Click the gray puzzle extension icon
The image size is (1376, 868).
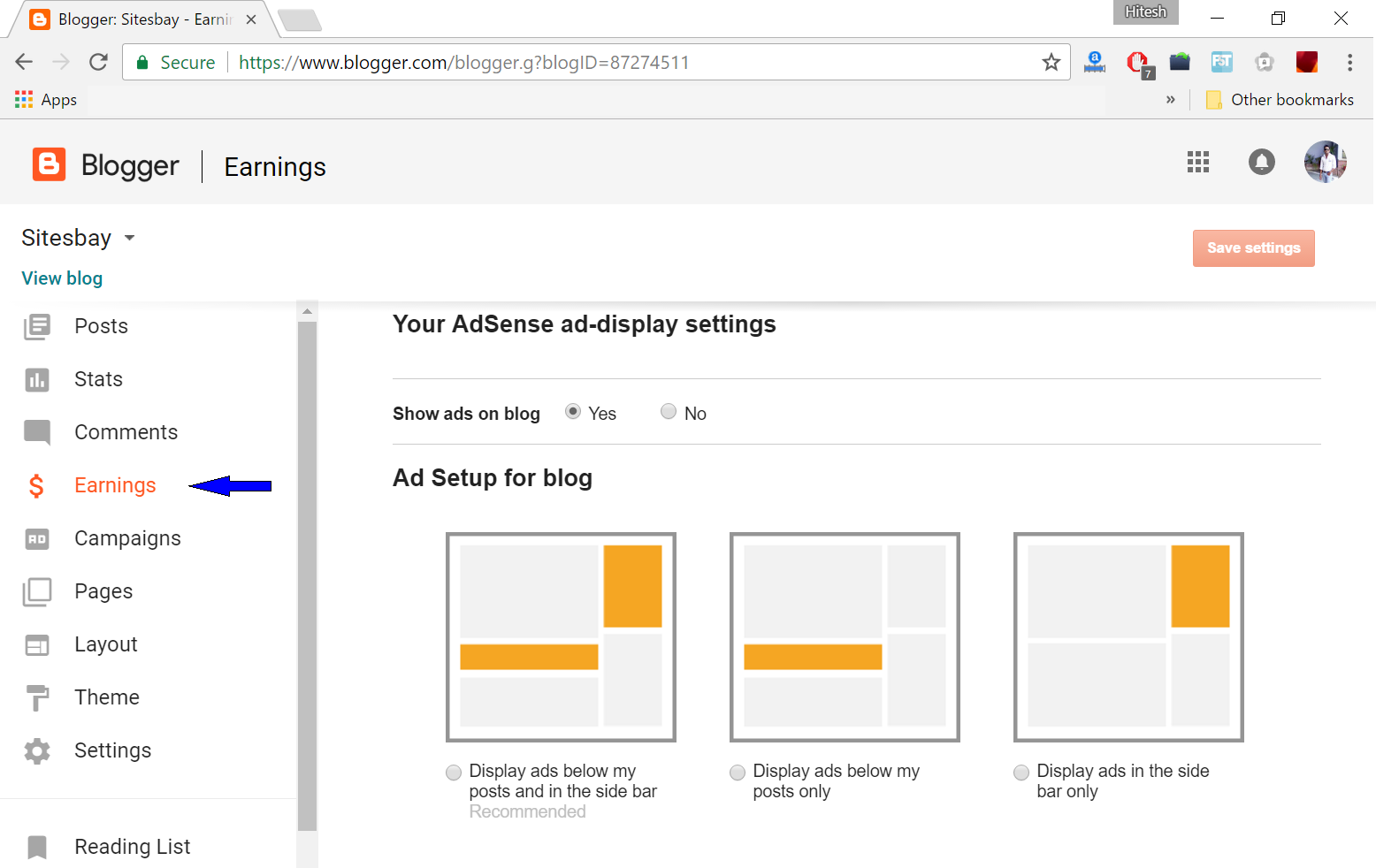tap(1265, 62)
